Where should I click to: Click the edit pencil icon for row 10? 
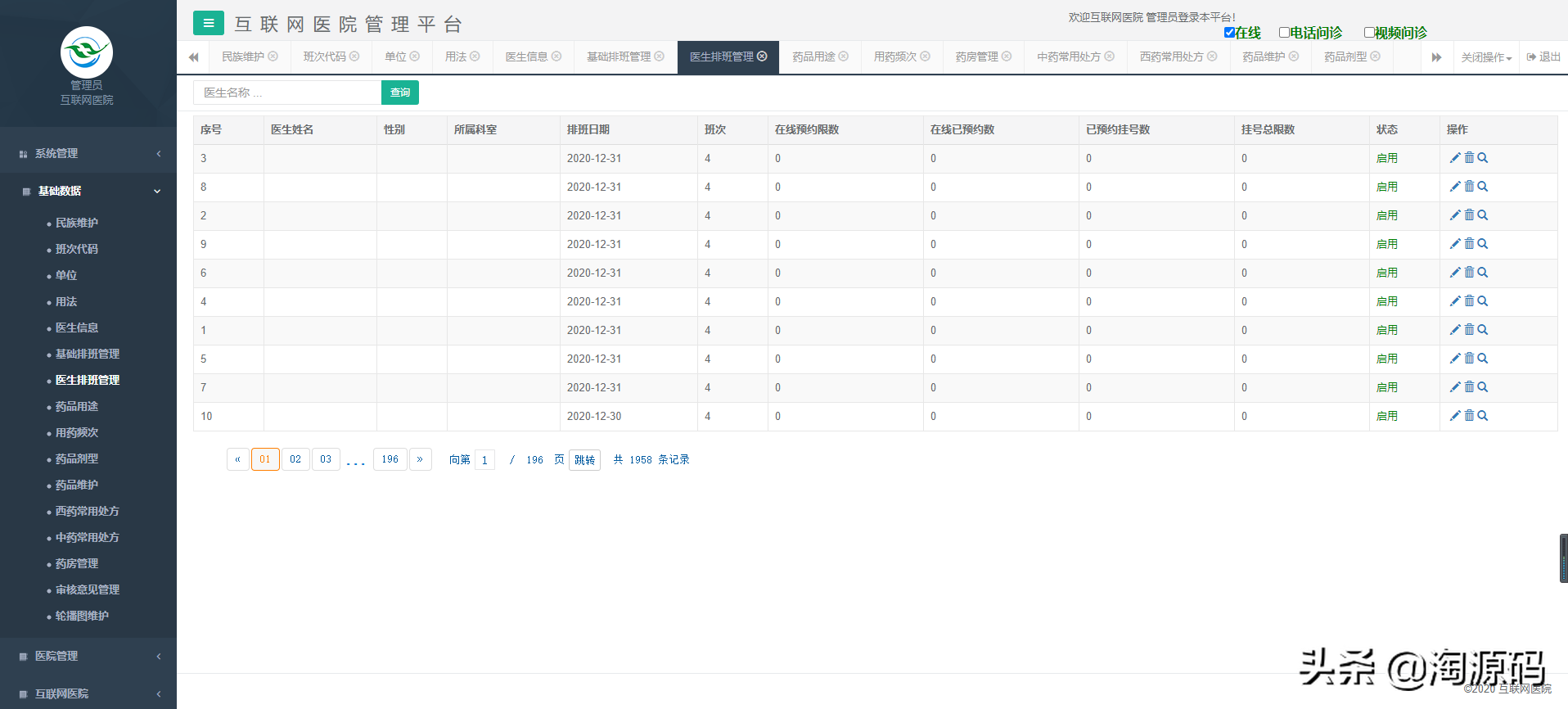(x=1455, y=416)
